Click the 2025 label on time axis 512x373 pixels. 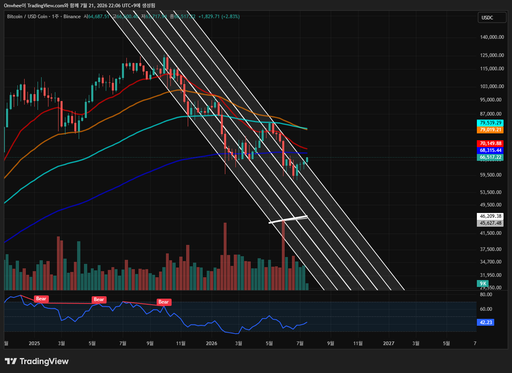pos(34,343)
